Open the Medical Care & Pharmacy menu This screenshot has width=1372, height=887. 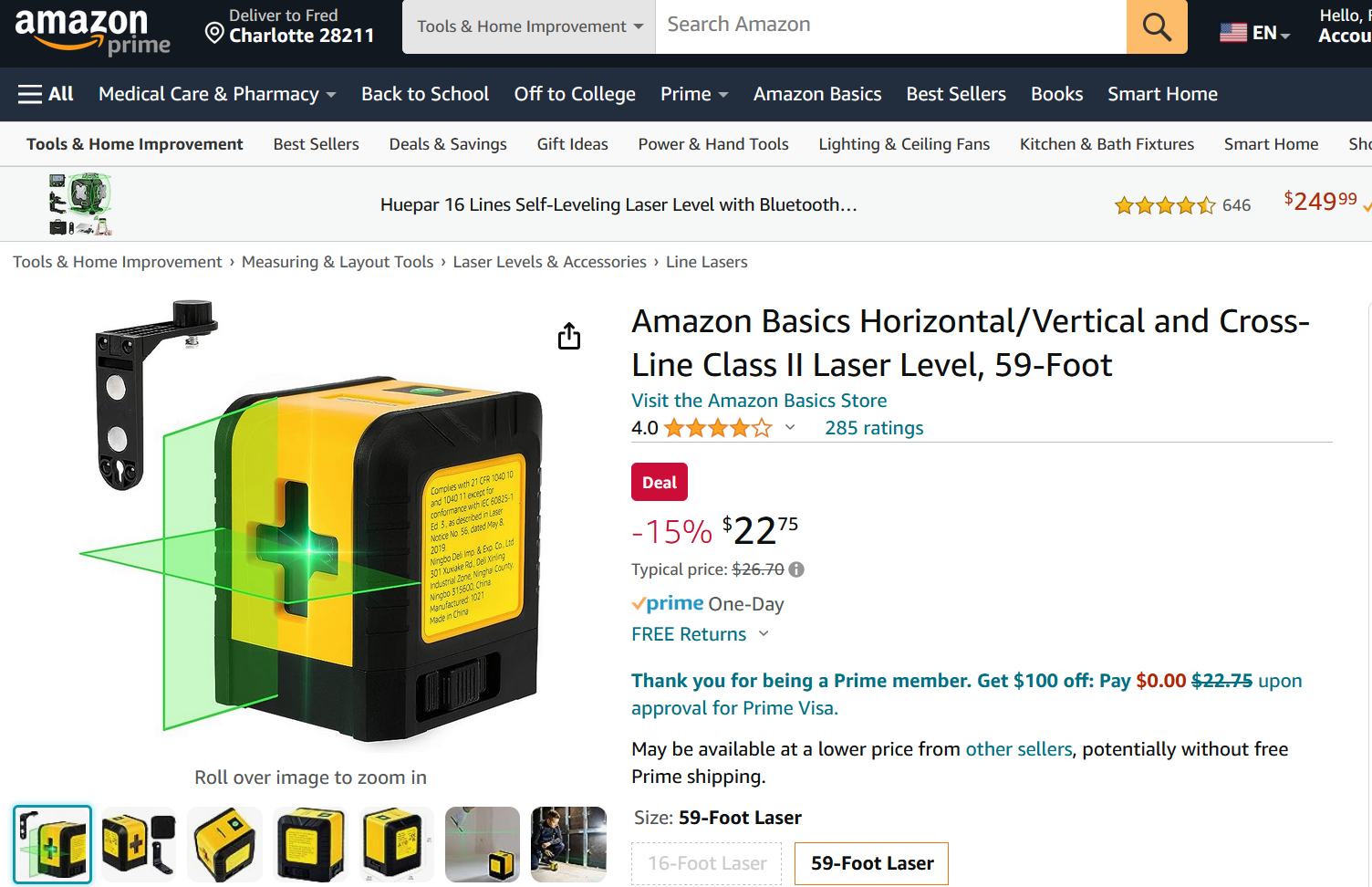(217, 94)
